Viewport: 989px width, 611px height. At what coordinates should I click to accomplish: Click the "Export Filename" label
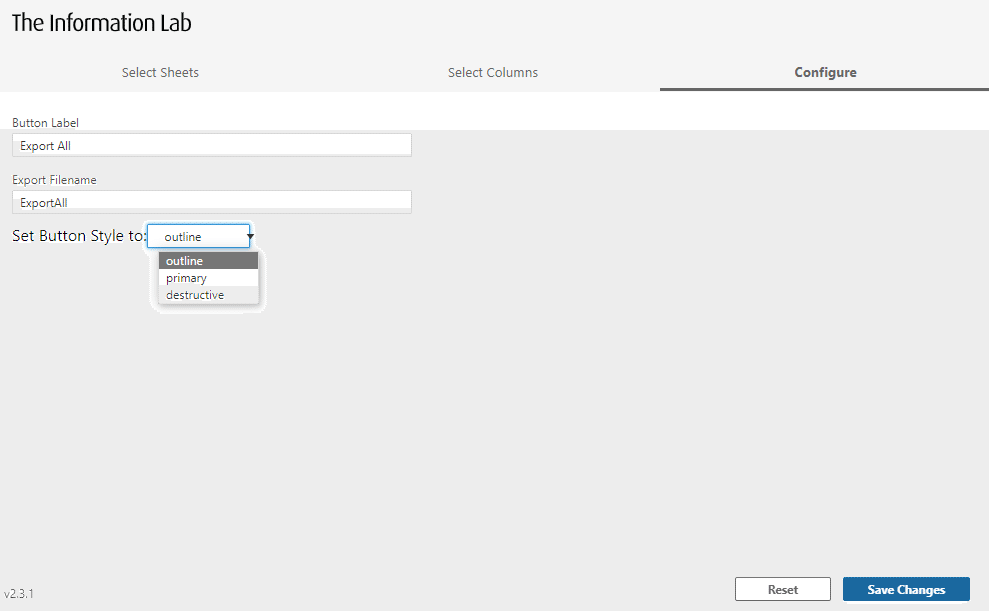click(54, 179)
